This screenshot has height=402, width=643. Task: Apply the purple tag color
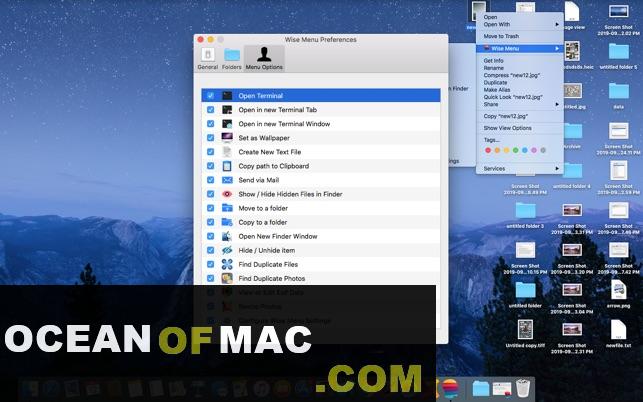click(534, 151)
